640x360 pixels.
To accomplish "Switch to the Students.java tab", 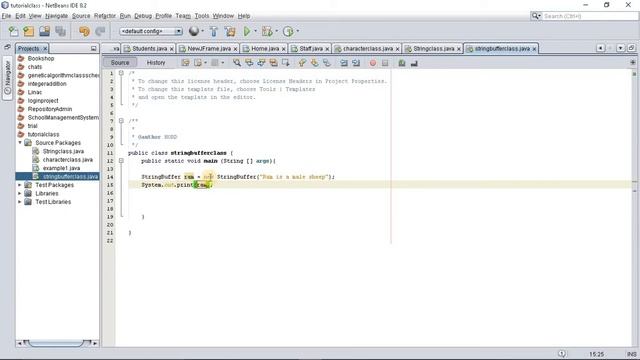I will coord(149,49).
